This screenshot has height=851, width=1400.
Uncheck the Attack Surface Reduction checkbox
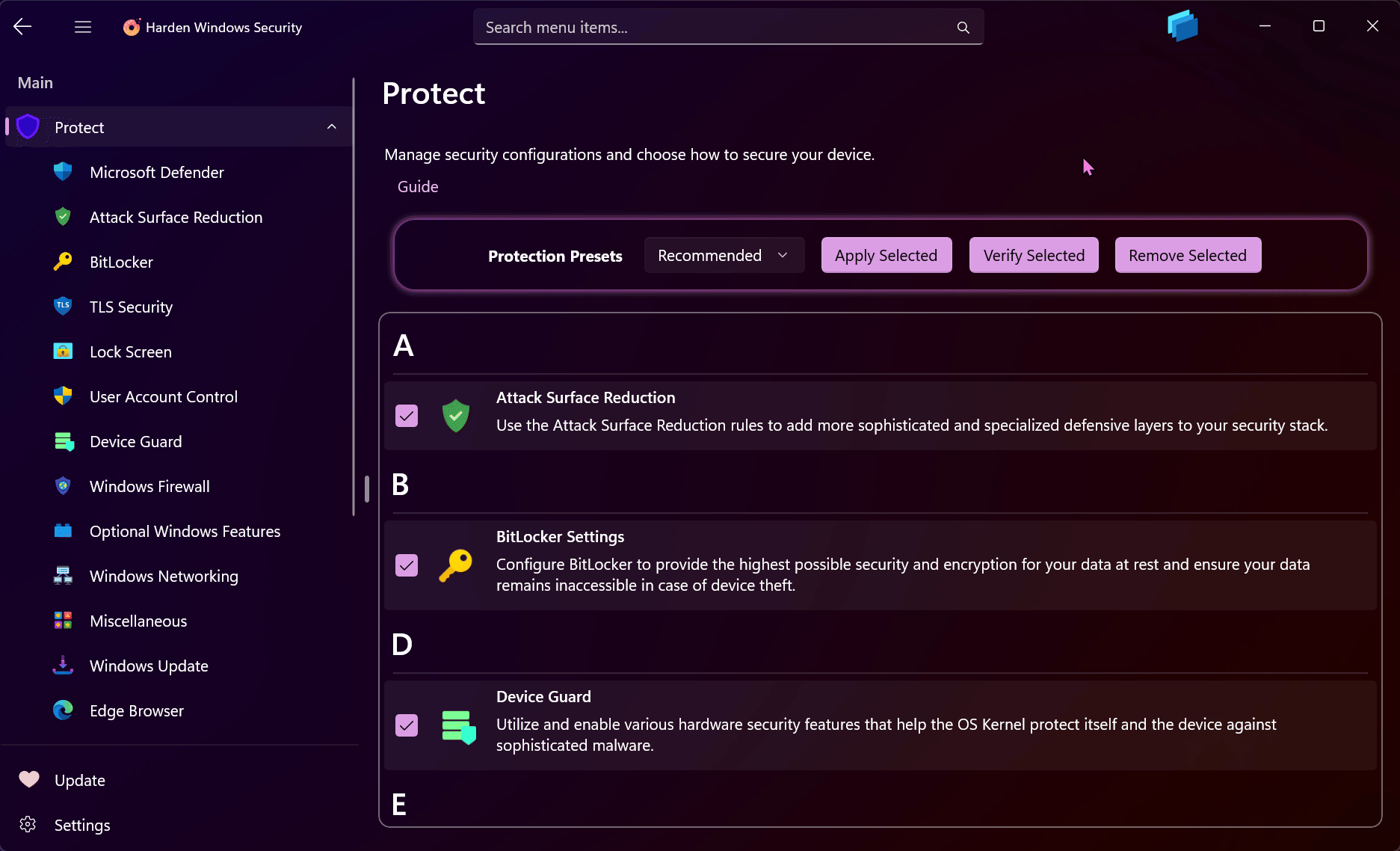pyautogui.click(x=407, y=416)
